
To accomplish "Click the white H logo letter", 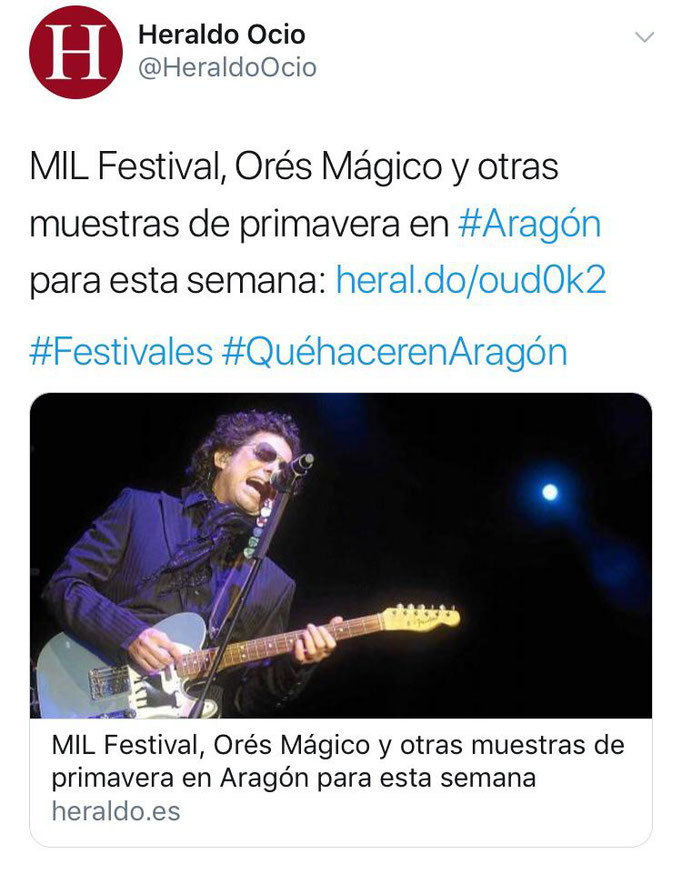I will point(76,52).
